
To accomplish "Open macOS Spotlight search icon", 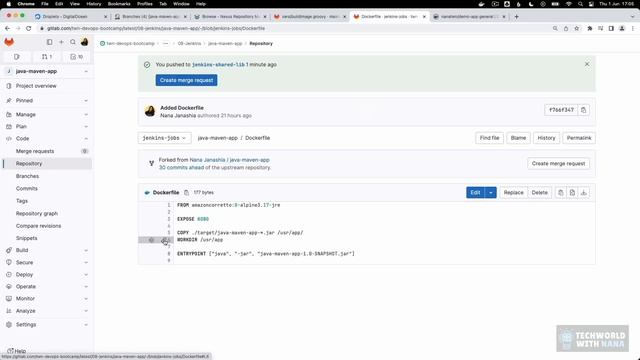I will (x=580, y=4).
